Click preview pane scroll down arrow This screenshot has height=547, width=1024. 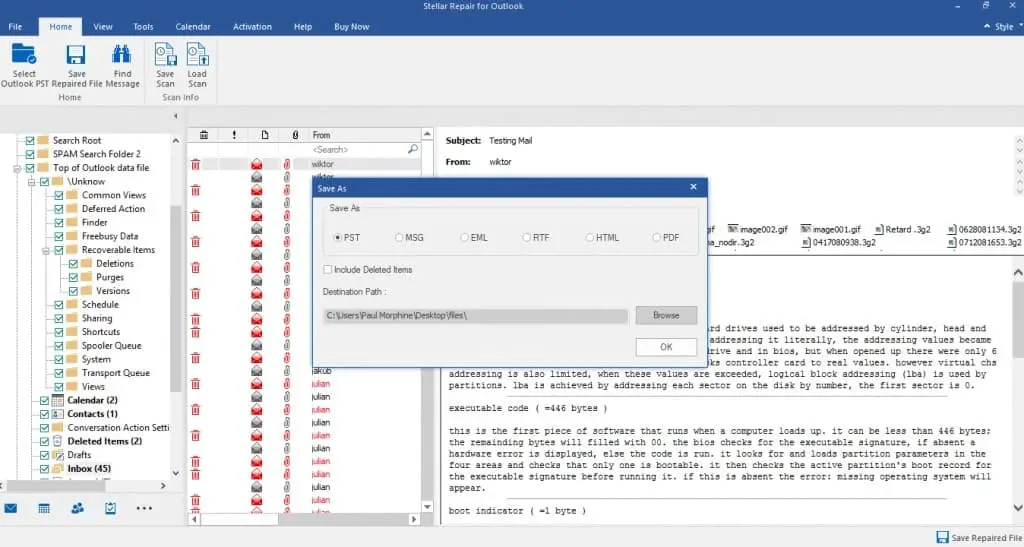coord(1017,508)
